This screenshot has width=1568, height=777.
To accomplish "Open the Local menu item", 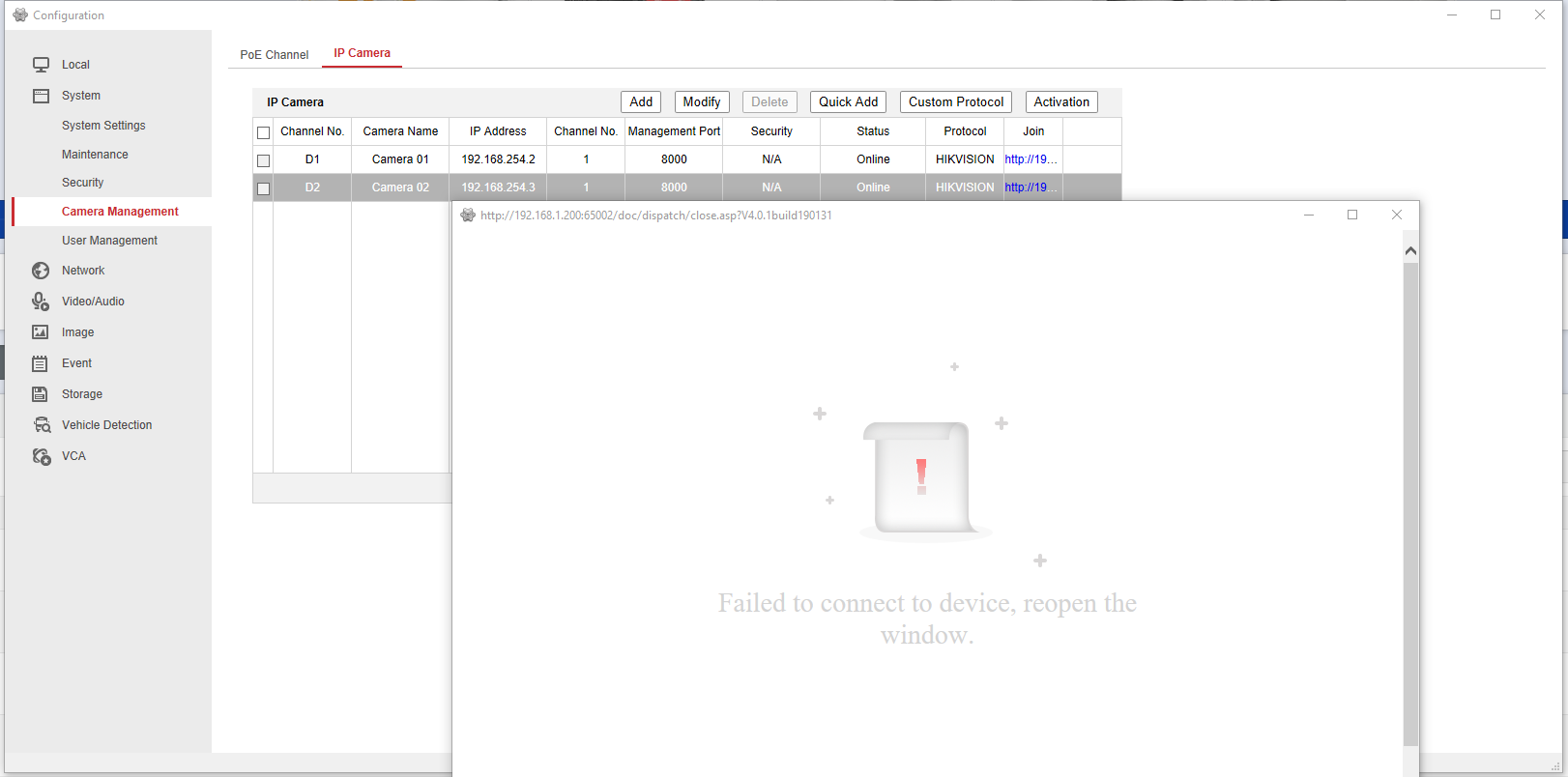I will click(x=75, y=65).
